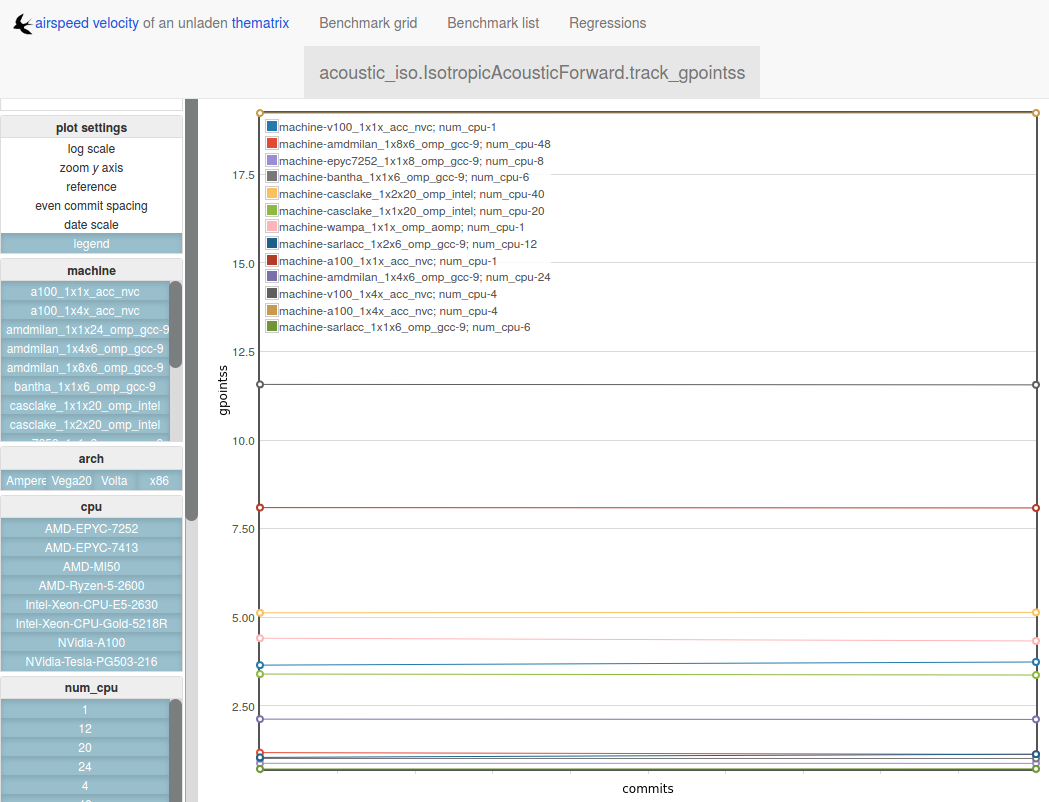
Task: Click legend swatch for machine-bantha_1x1x6_omp_gcc-9
Action: coord(272,177)
